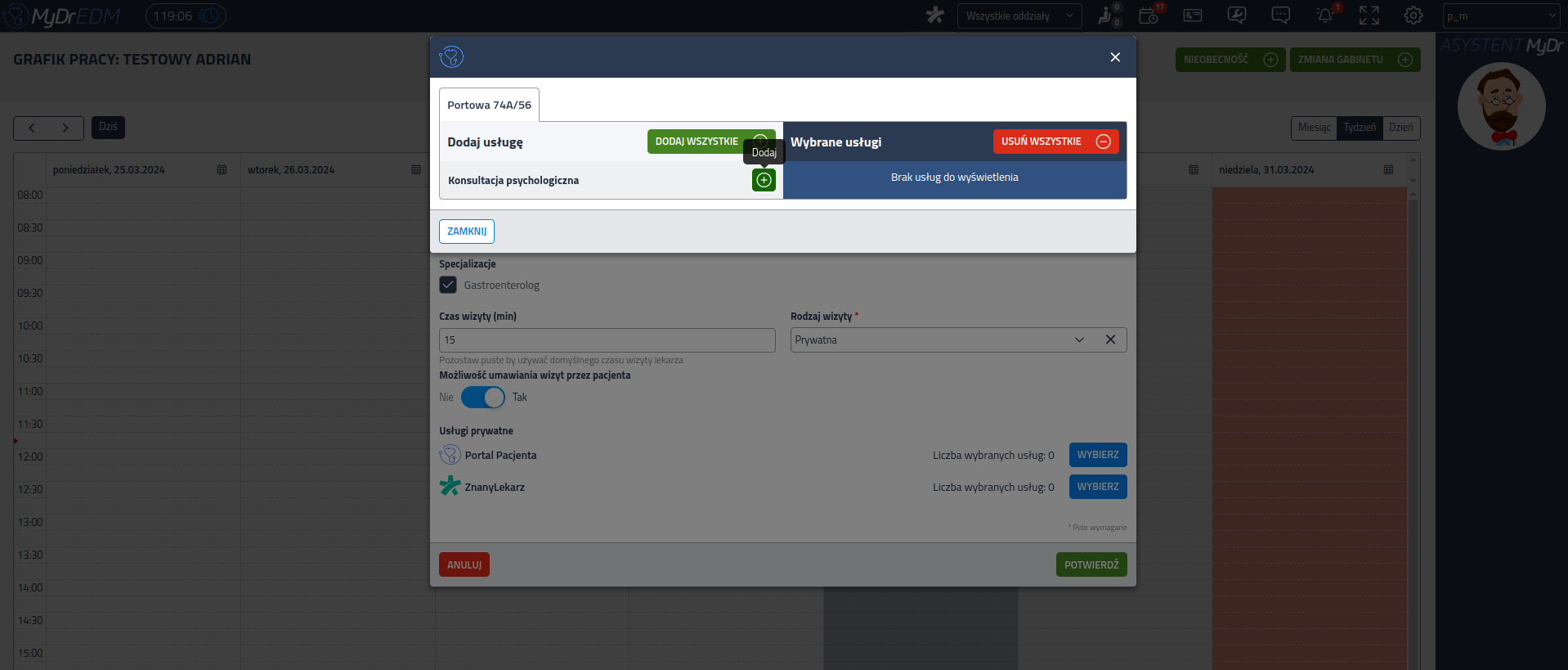Click the stethoscope logo in the dialog header

coord(451,56)
